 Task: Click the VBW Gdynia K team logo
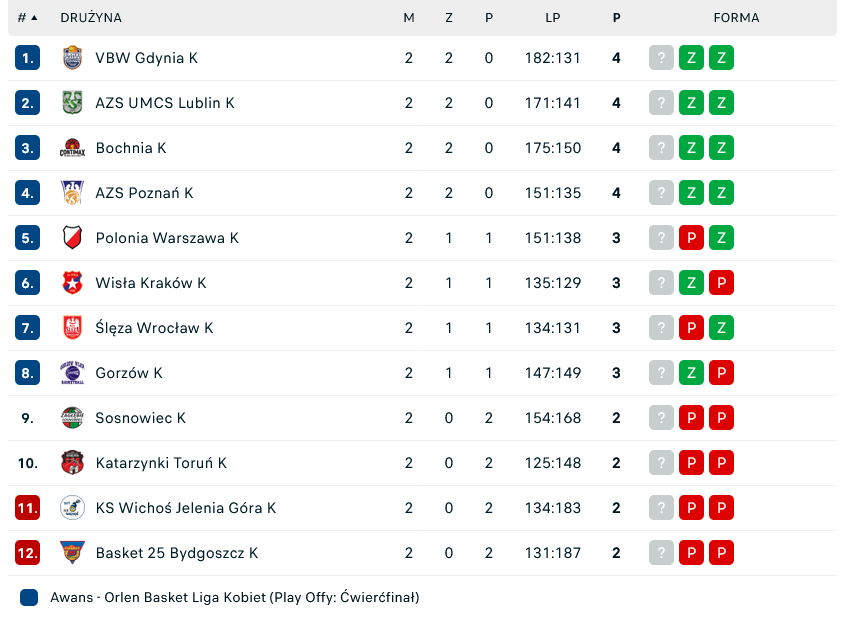(72, 58)
